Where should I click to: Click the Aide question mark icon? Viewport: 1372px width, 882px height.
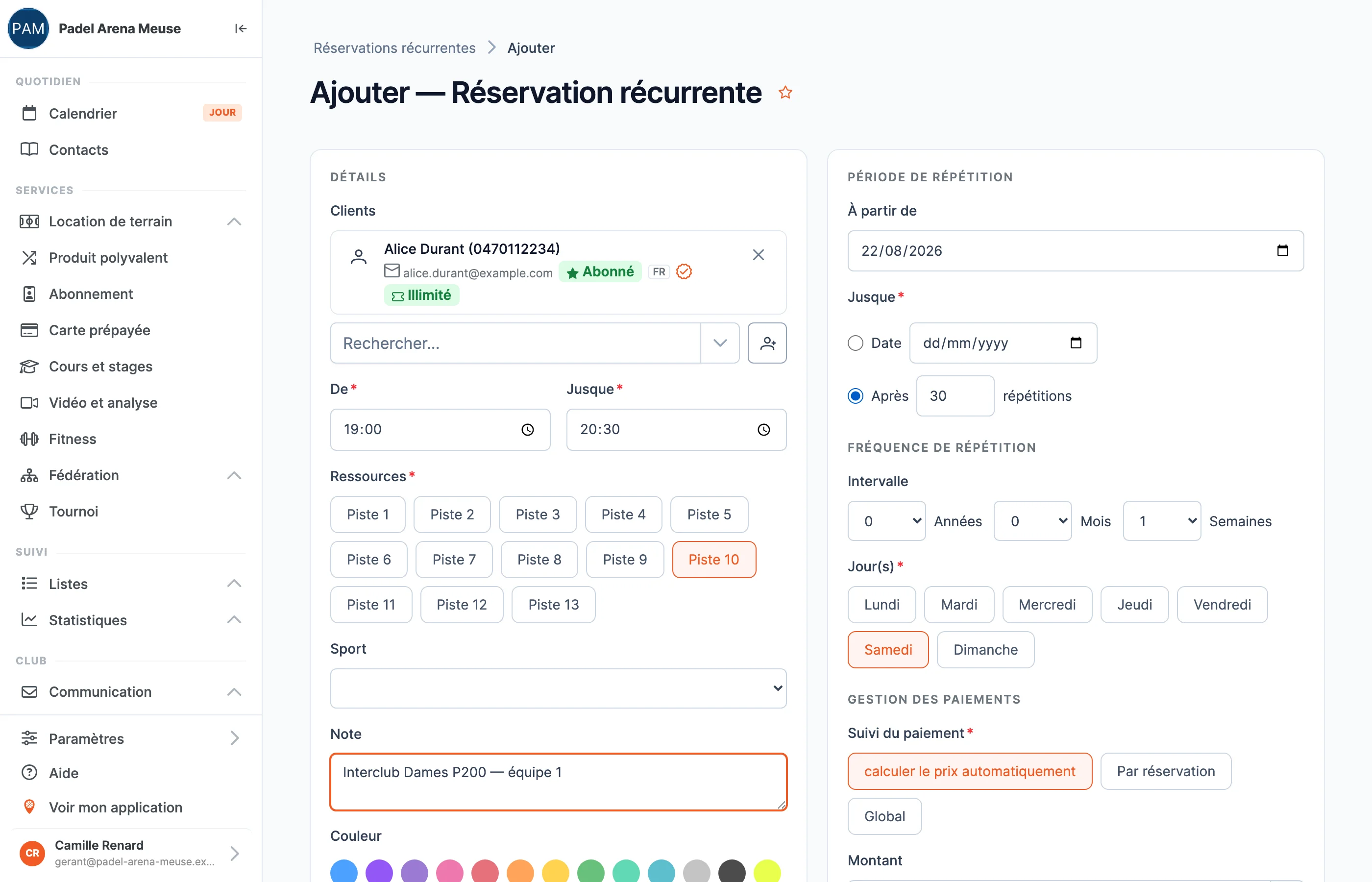click(x=29, y=773)
